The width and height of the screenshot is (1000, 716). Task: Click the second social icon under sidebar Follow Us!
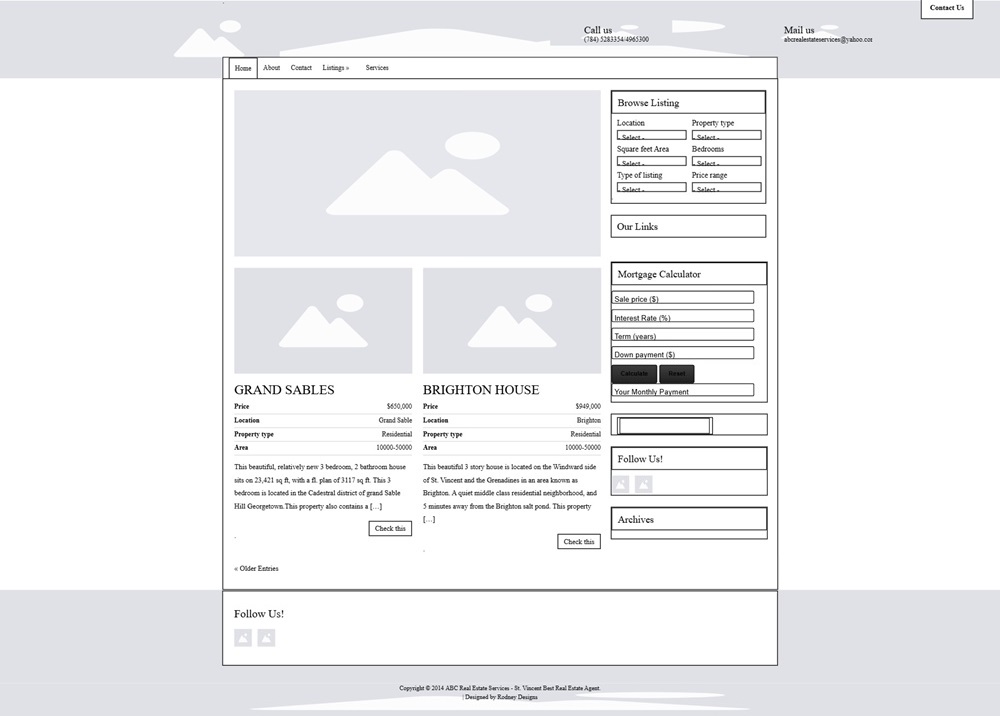[x=643, y=485]
